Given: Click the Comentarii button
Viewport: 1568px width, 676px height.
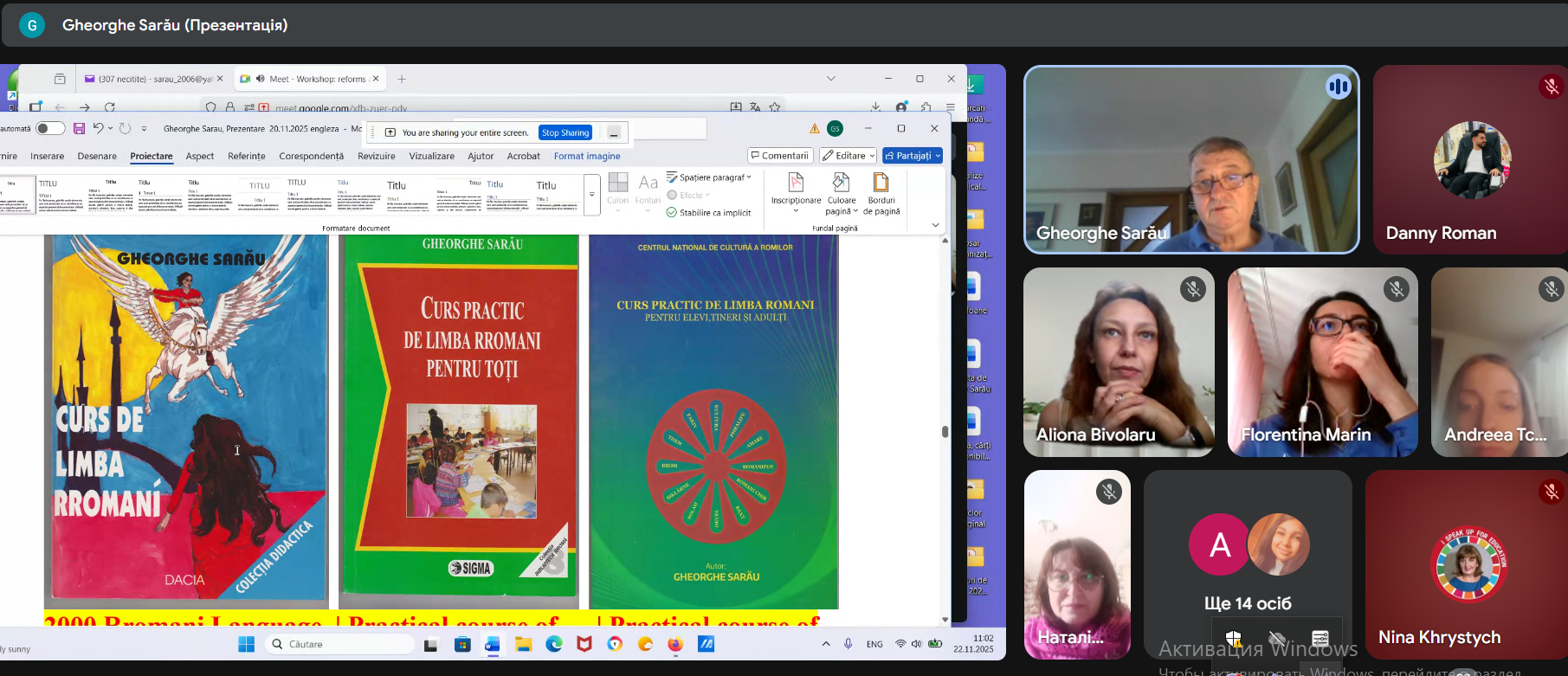Looking at the screenshot, I should 780,156.
